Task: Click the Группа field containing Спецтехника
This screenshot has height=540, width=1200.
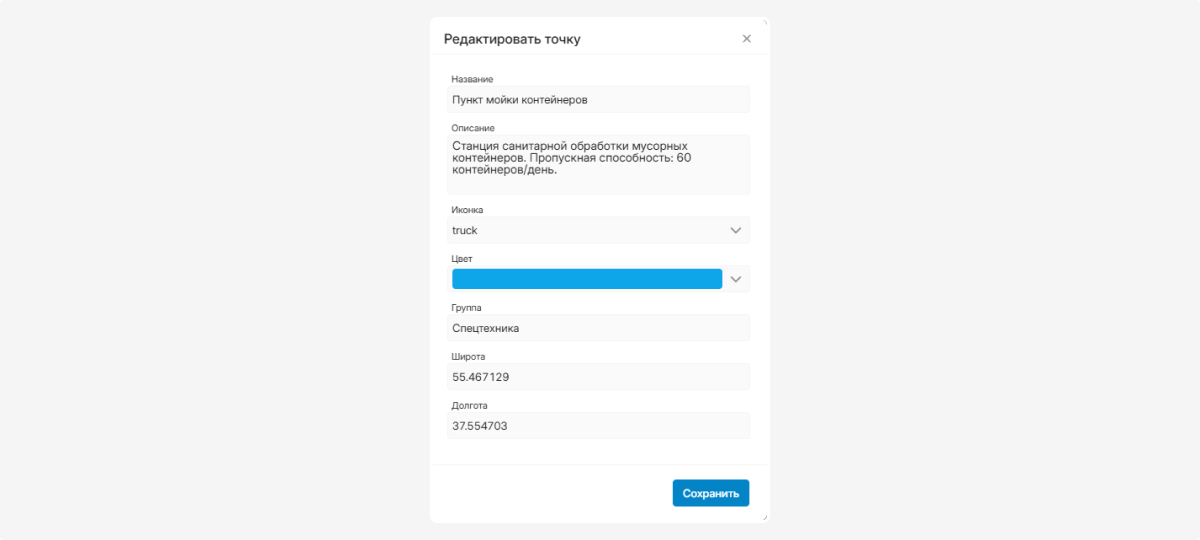Action: [598, 328]
